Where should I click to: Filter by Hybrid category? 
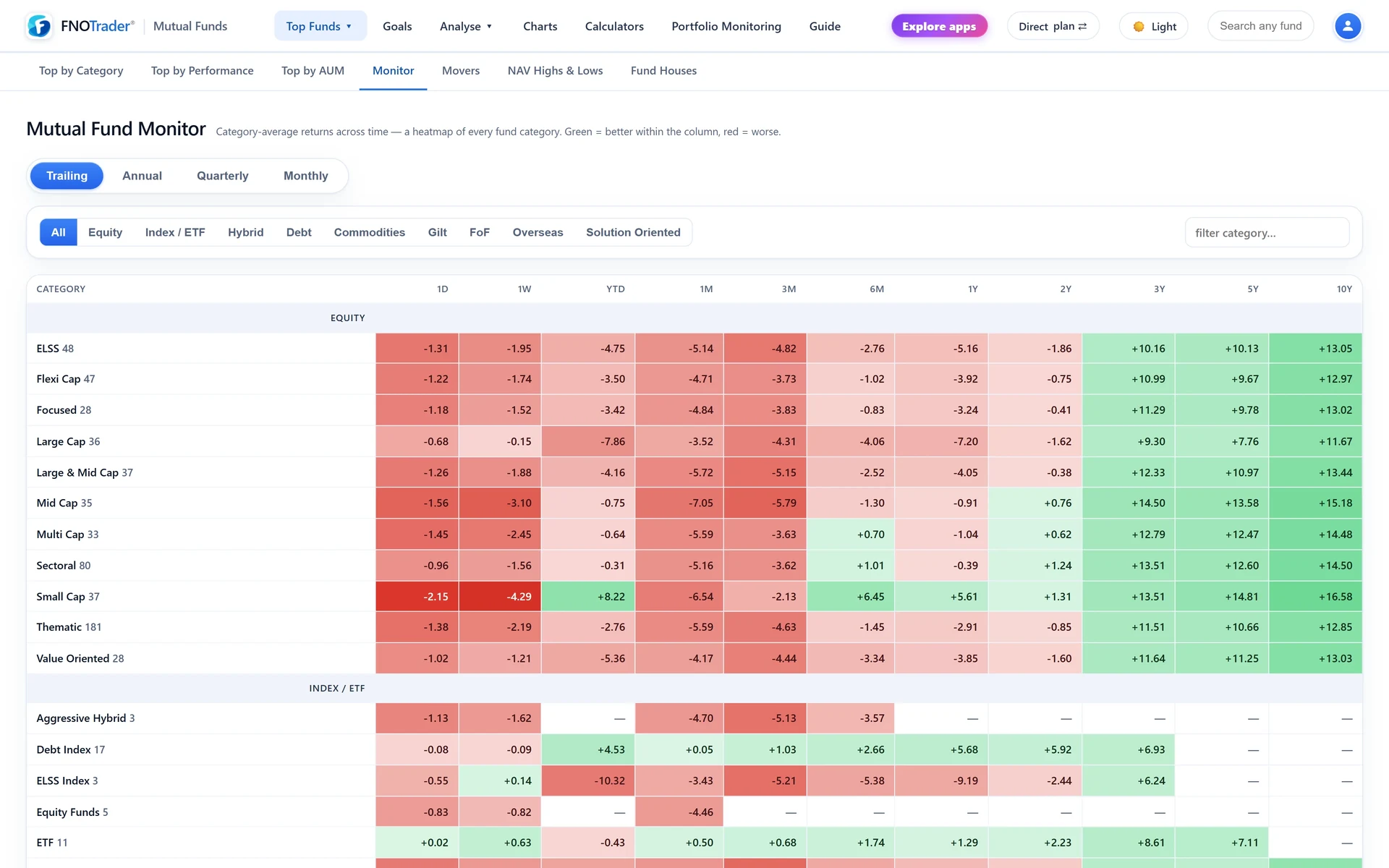click(x=245, y=232)
